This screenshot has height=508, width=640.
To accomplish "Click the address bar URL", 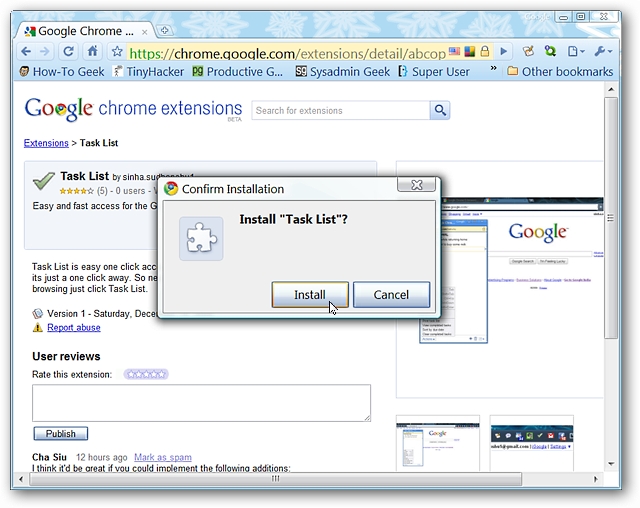I will coord(287,53).
